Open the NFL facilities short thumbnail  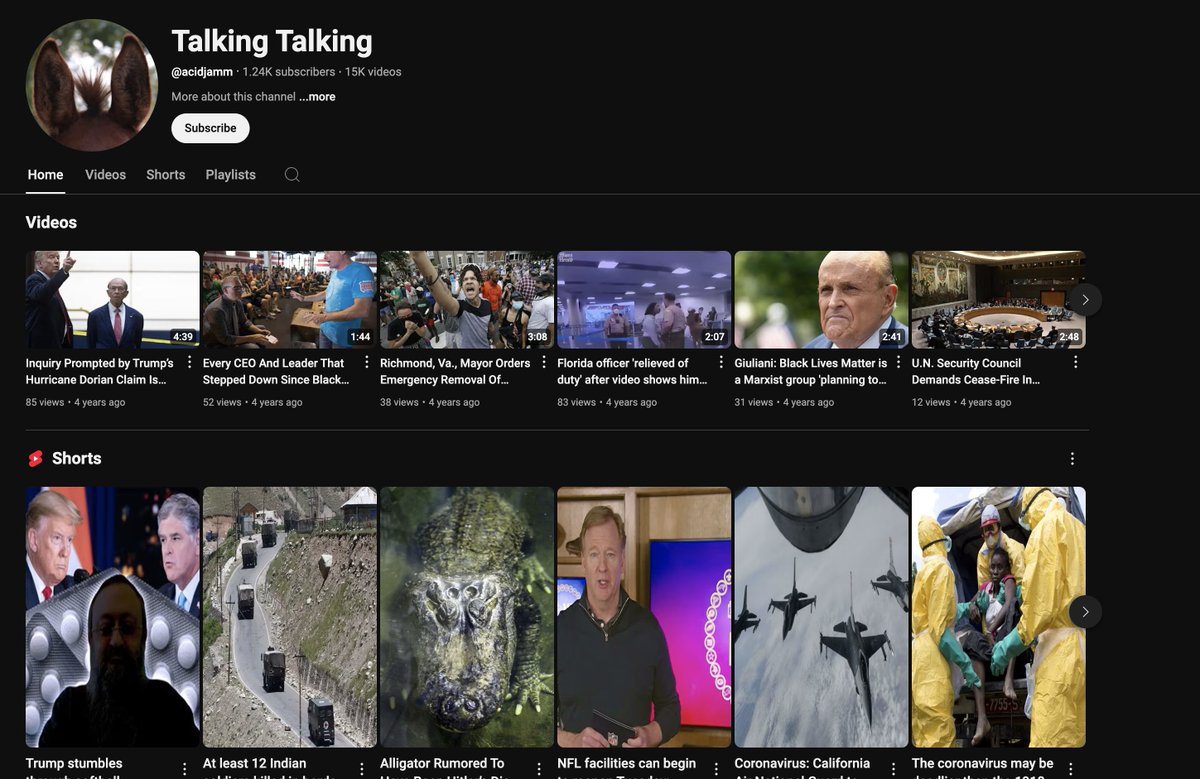[644, 617]
